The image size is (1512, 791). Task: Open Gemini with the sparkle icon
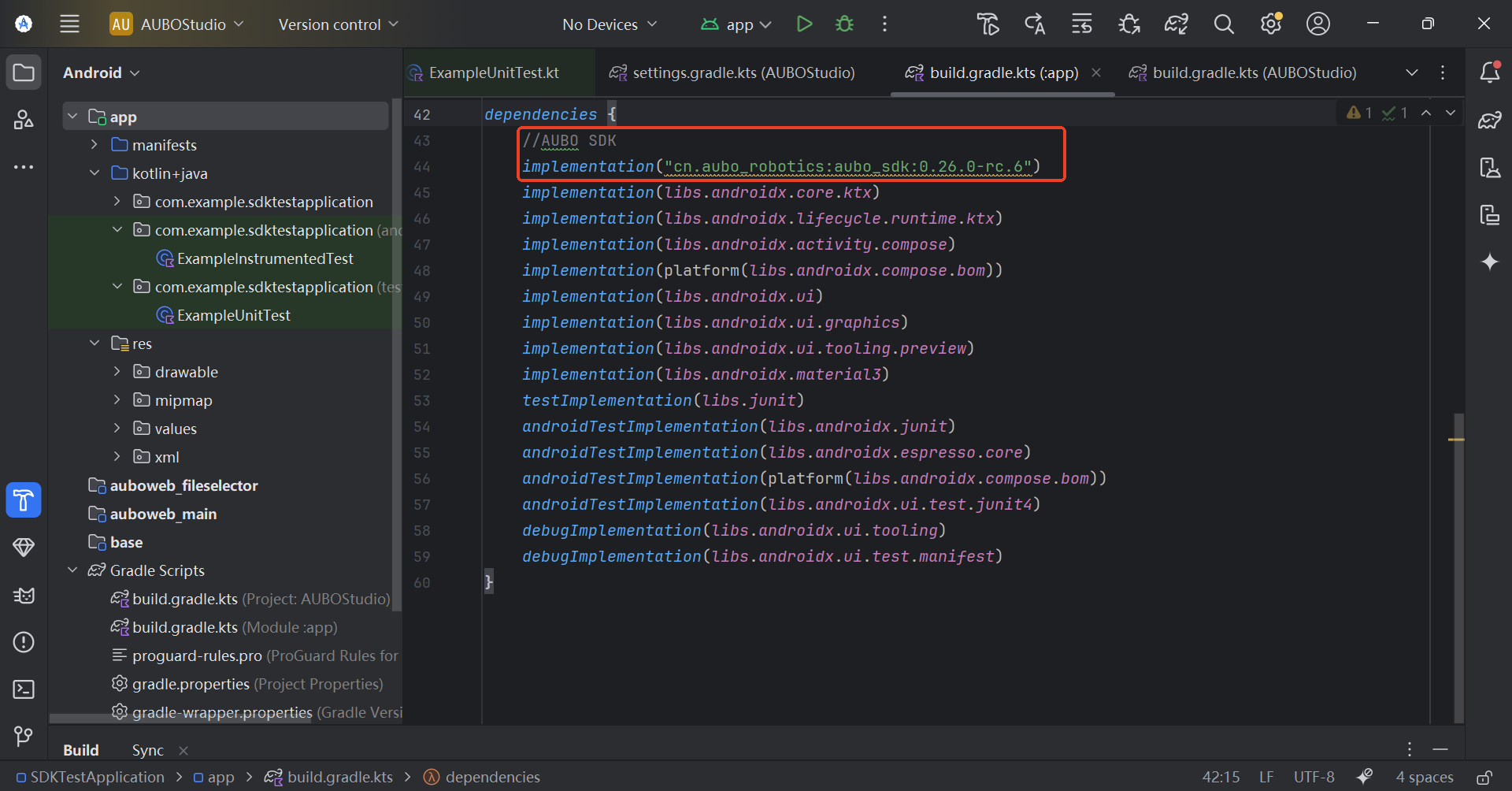1490,262
